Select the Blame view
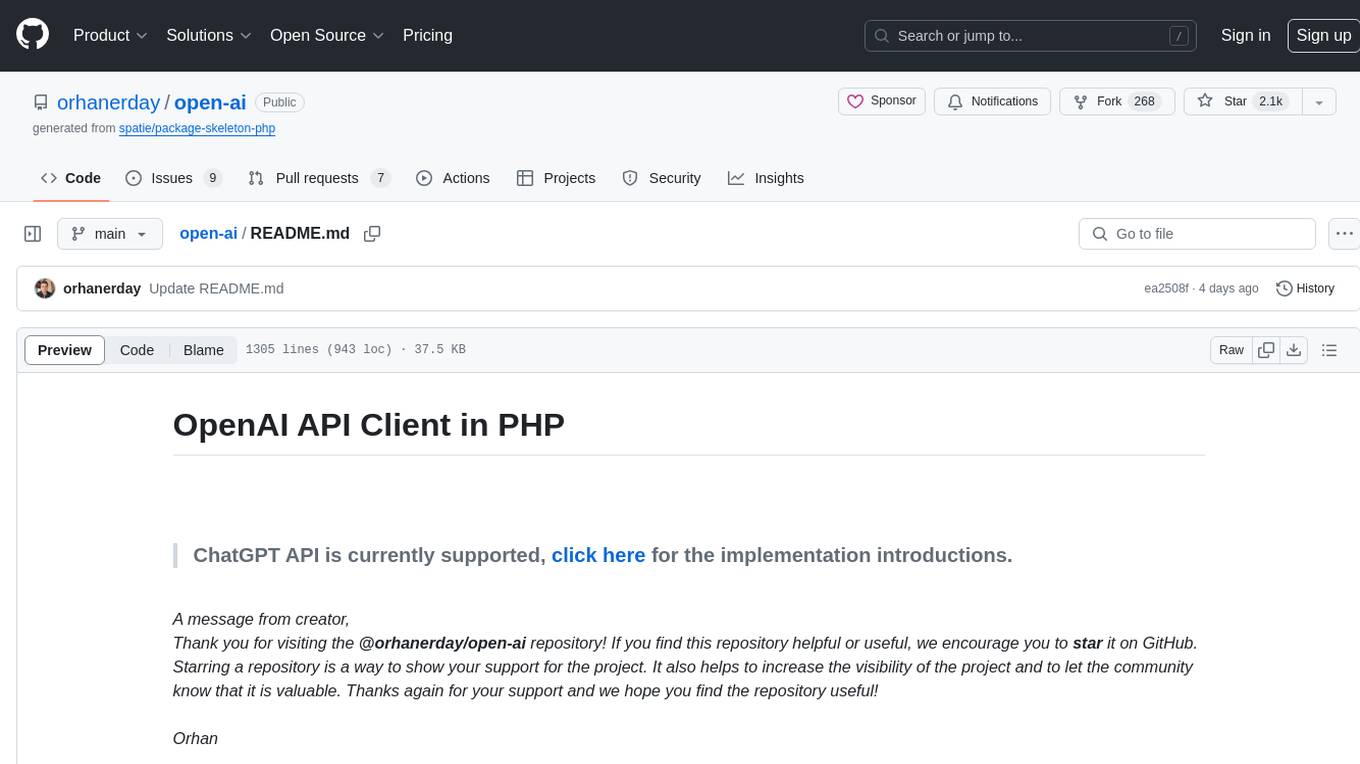Screen dimensions: 1360x764 [203, 350]
